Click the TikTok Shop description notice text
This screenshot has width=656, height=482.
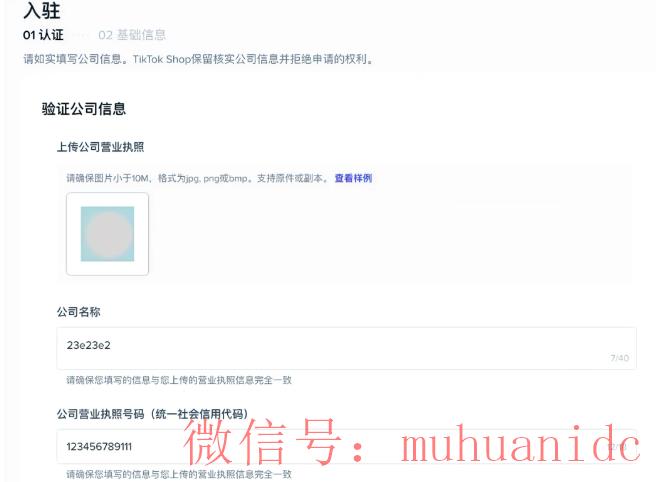tap(198, 59)
